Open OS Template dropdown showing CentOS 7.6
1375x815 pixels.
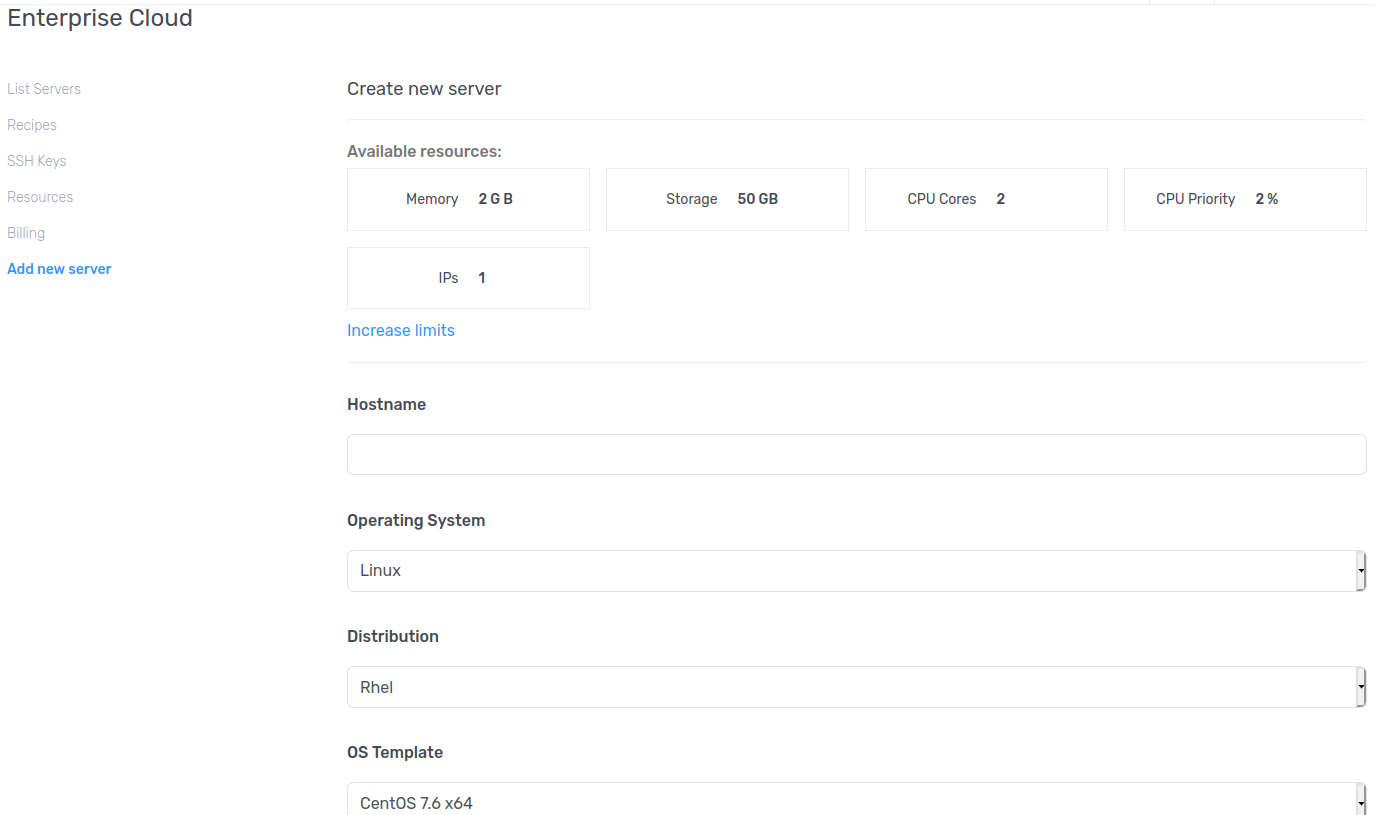point(856,799)
